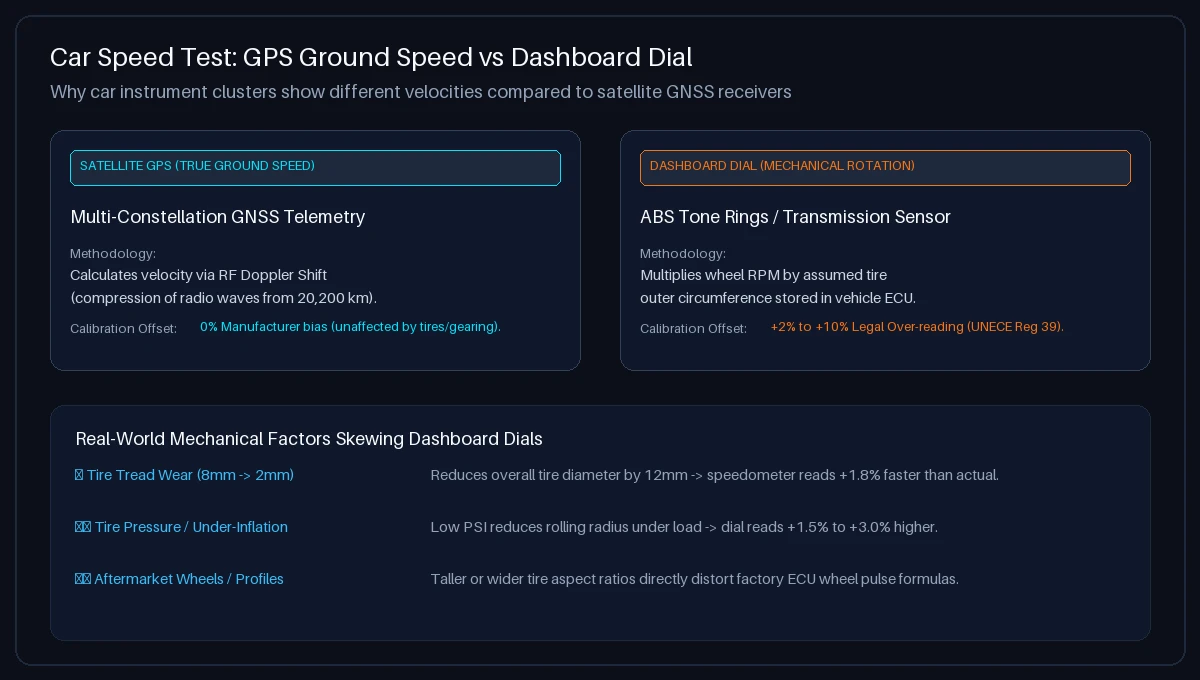Click 'Real-World Mechanical Factors Skewing Dashboard Dials' heading

(x=309, y=439)
